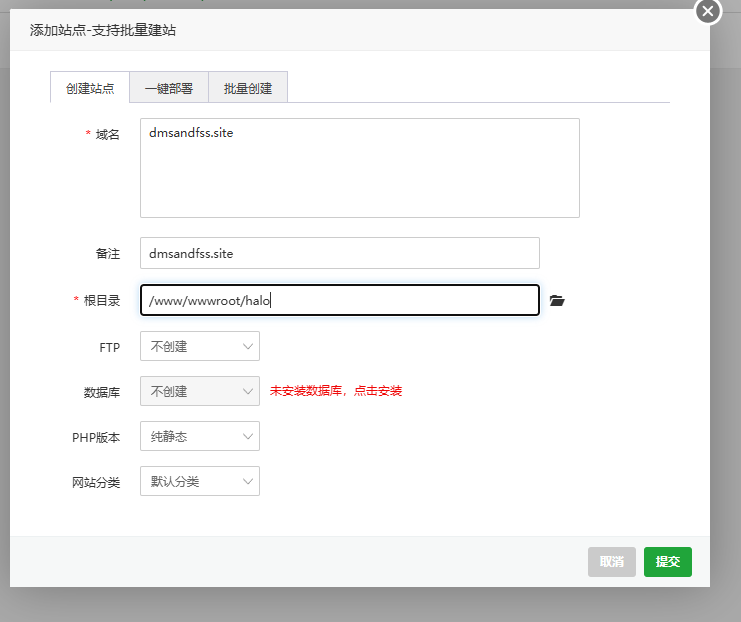Switch to the 批量创建 tab

coord(248,87)
